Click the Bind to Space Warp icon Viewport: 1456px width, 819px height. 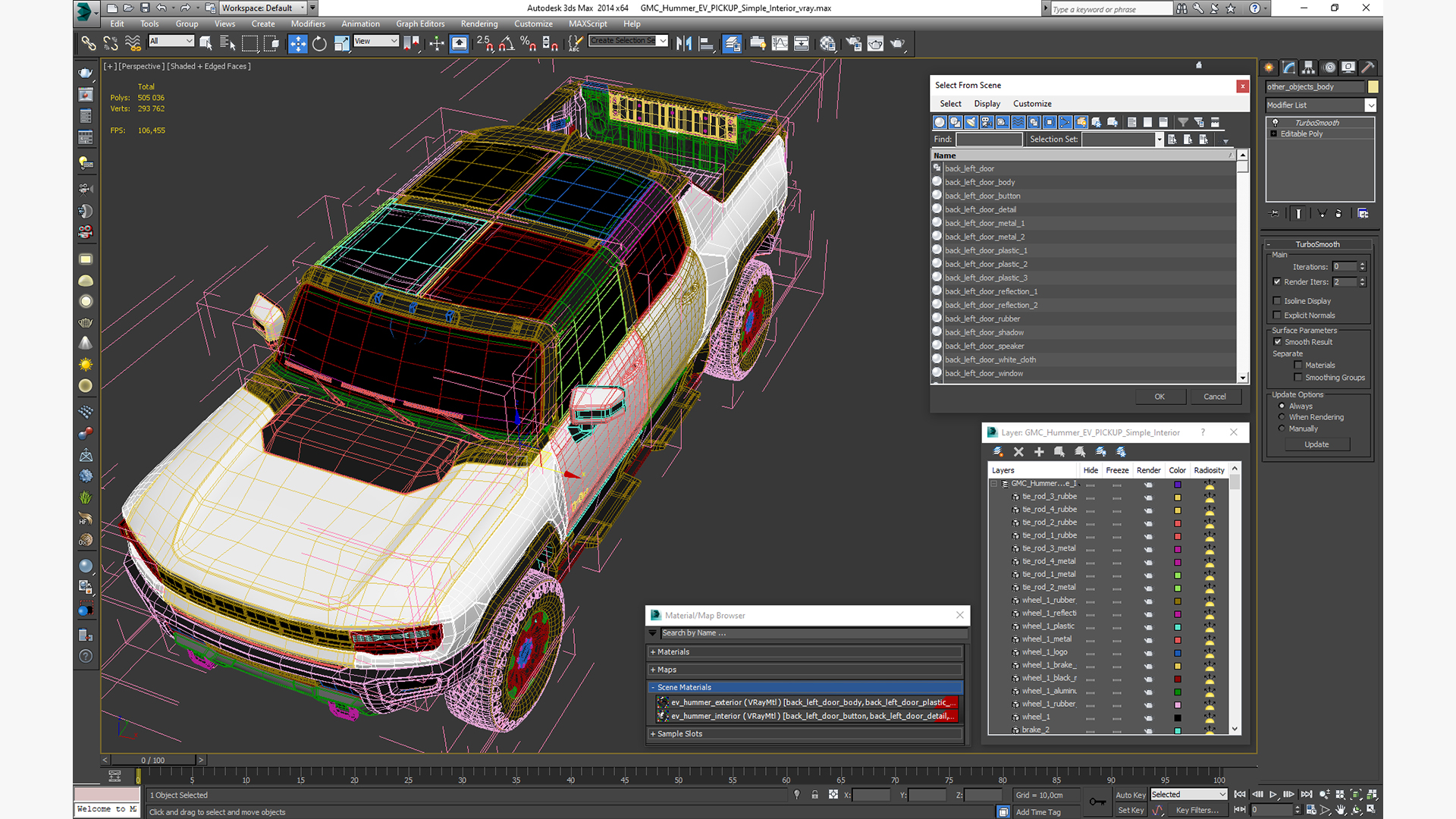coord(133,44)
